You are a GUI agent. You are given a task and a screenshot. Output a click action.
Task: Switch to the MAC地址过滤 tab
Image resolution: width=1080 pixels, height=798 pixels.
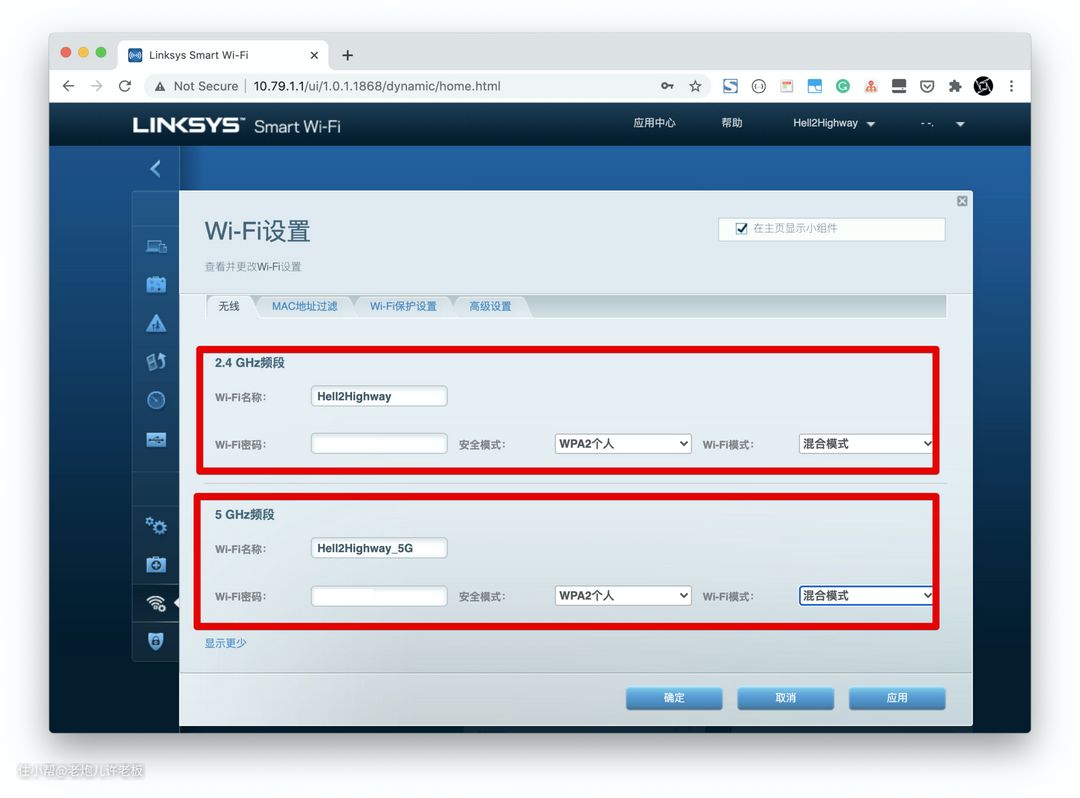[304, 306]
